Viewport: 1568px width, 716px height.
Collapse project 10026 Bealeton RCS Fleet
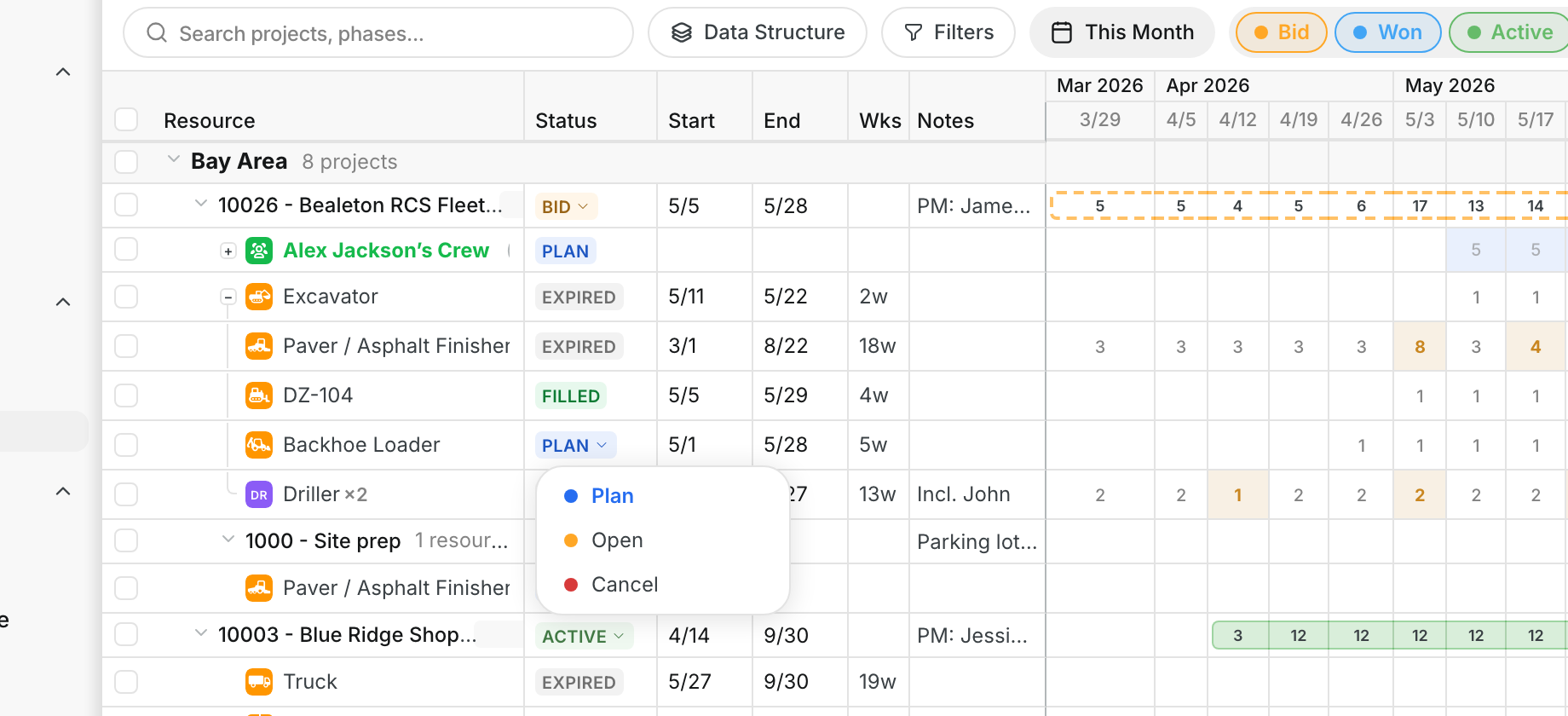pyautogui.click(x=201, y=204)
